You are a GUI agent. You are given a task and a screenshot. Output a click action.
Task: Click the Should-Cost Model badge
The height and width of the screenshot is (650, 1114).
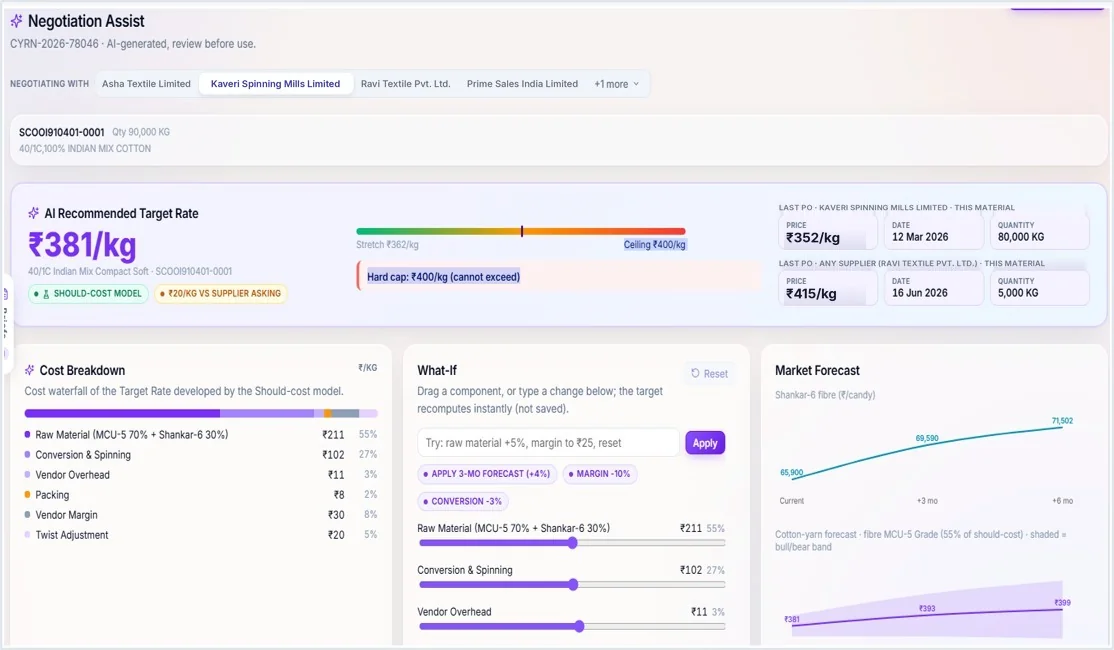pos(88,293)
